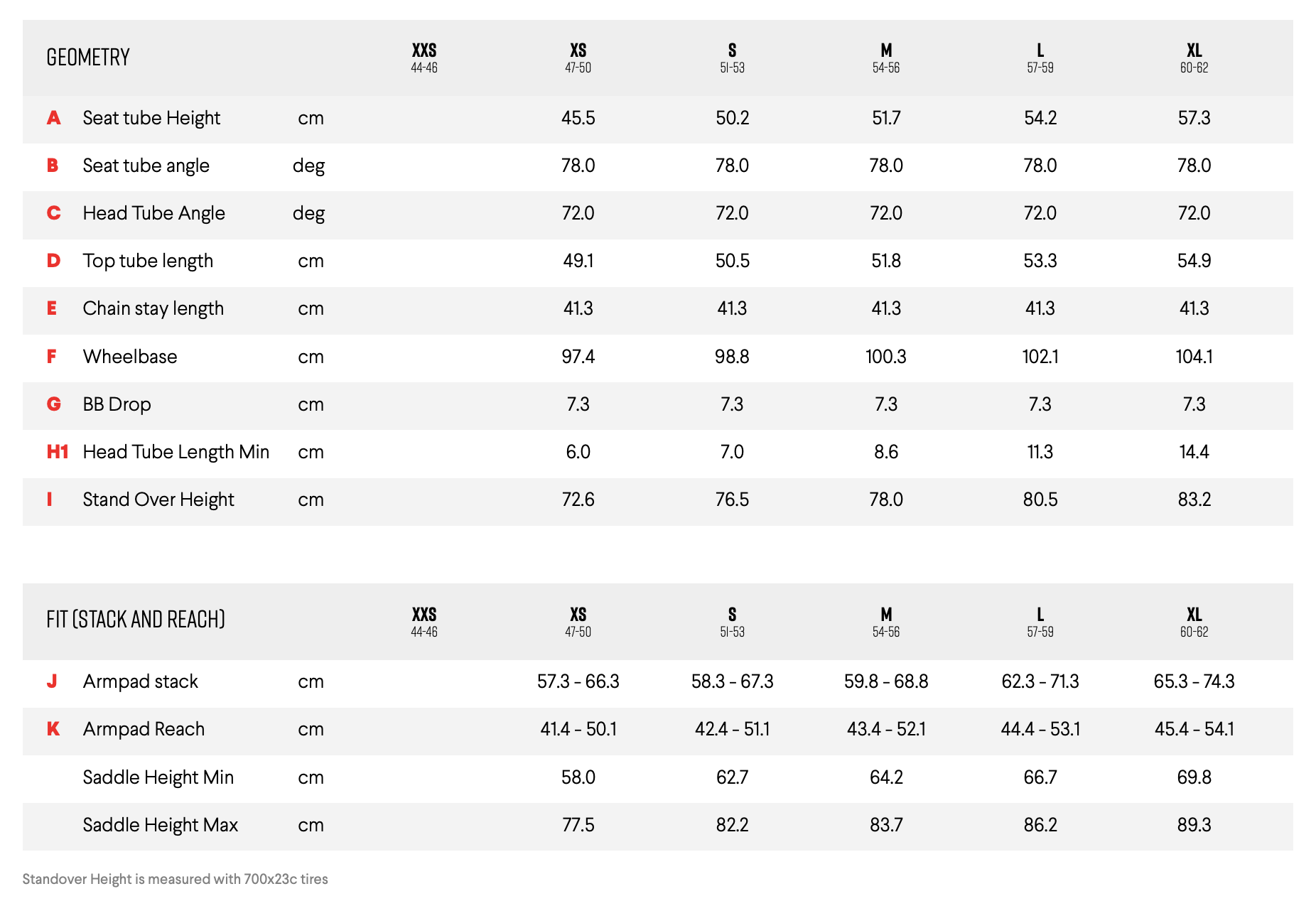The height and width of the screenshot is (901, 1316).
Task: Select the Stand Over Height row label
Action: [158, 500]
